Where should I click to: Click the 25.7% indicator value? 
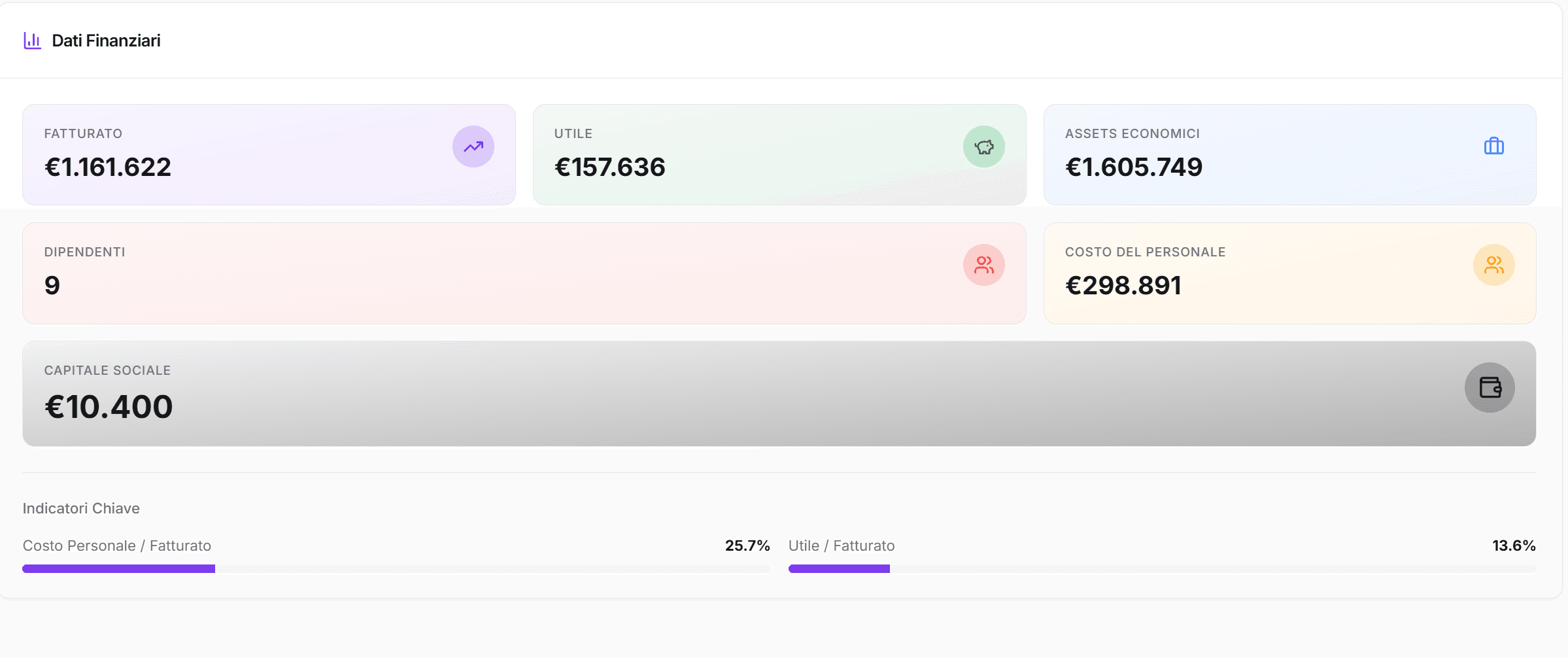click(747, 545)
